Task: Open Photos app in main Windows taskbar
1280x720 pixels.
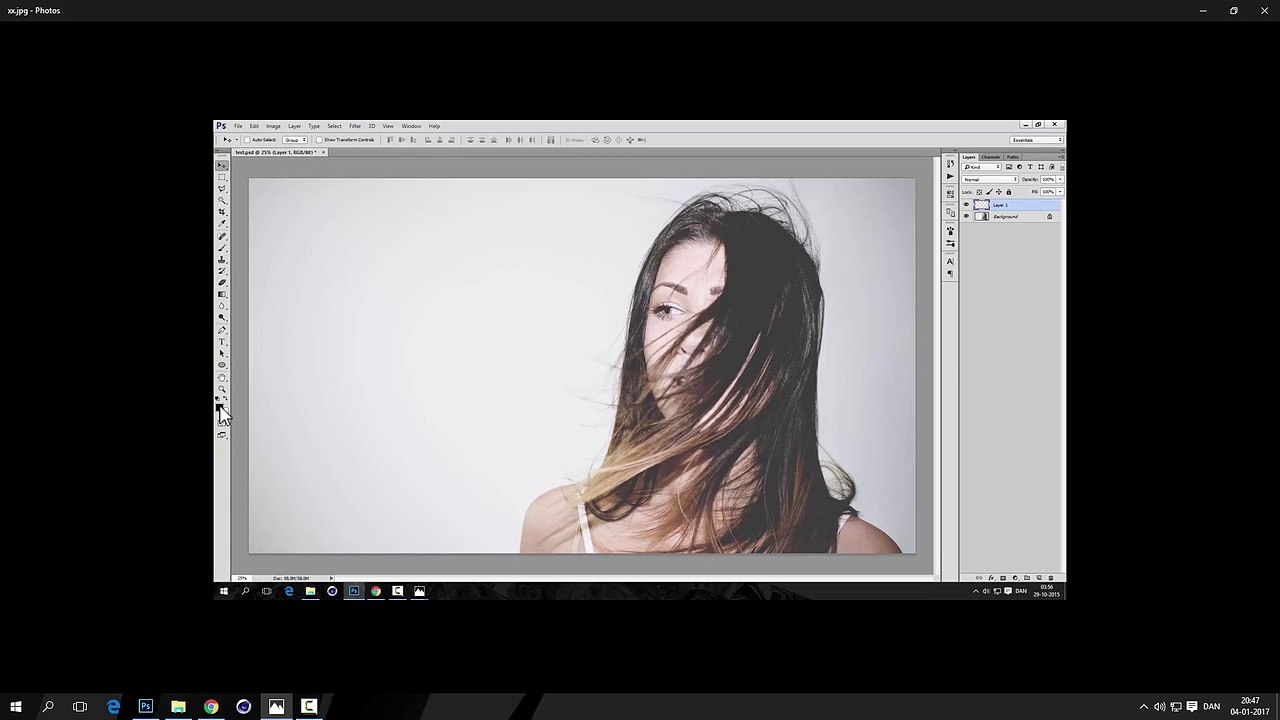Action: click(x=276, y=707)
